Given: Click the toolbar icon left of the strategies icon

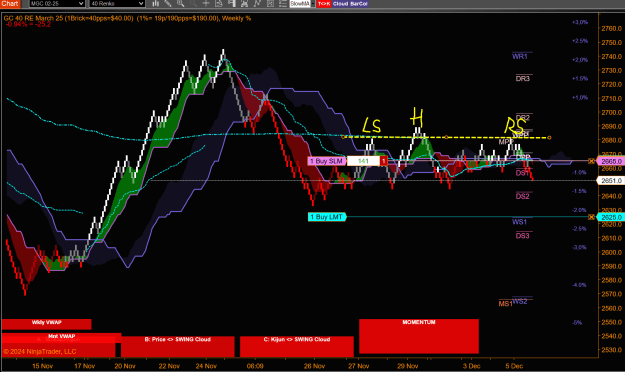Looking at the screenshot, I should pyautogui.click(x=232, y=4).
